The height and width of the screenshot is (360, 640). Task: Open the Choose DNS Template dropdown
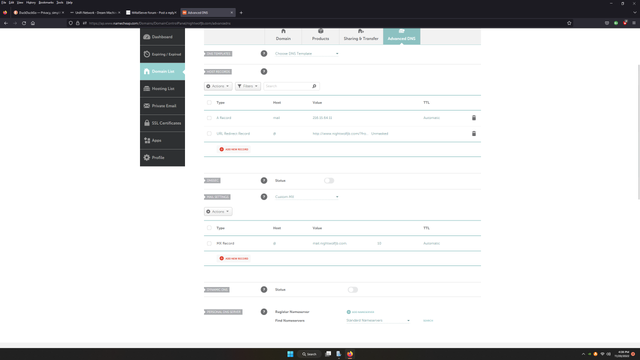point(307,53)
